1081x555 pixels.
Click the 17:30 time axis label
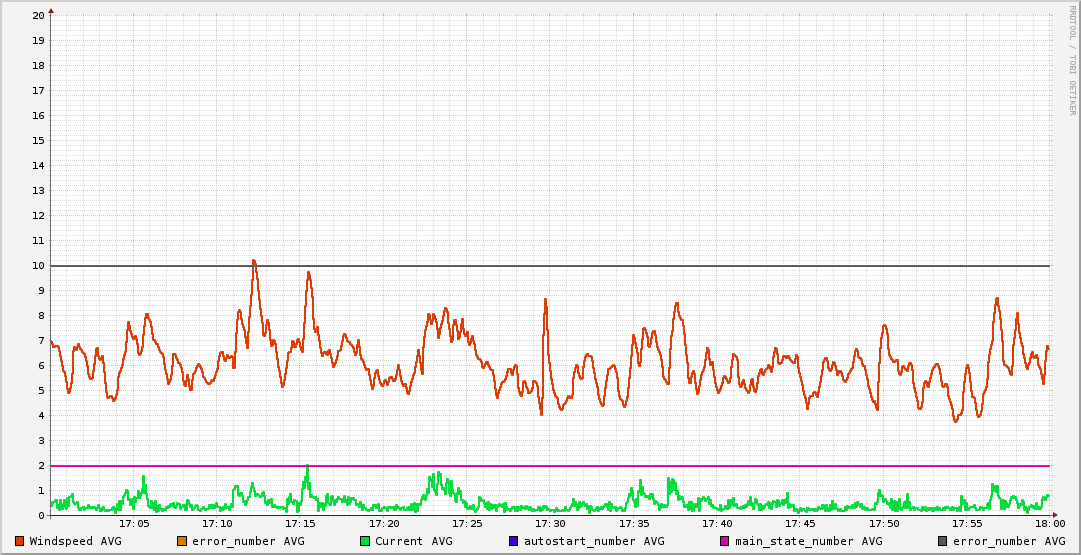coord(550,523)
